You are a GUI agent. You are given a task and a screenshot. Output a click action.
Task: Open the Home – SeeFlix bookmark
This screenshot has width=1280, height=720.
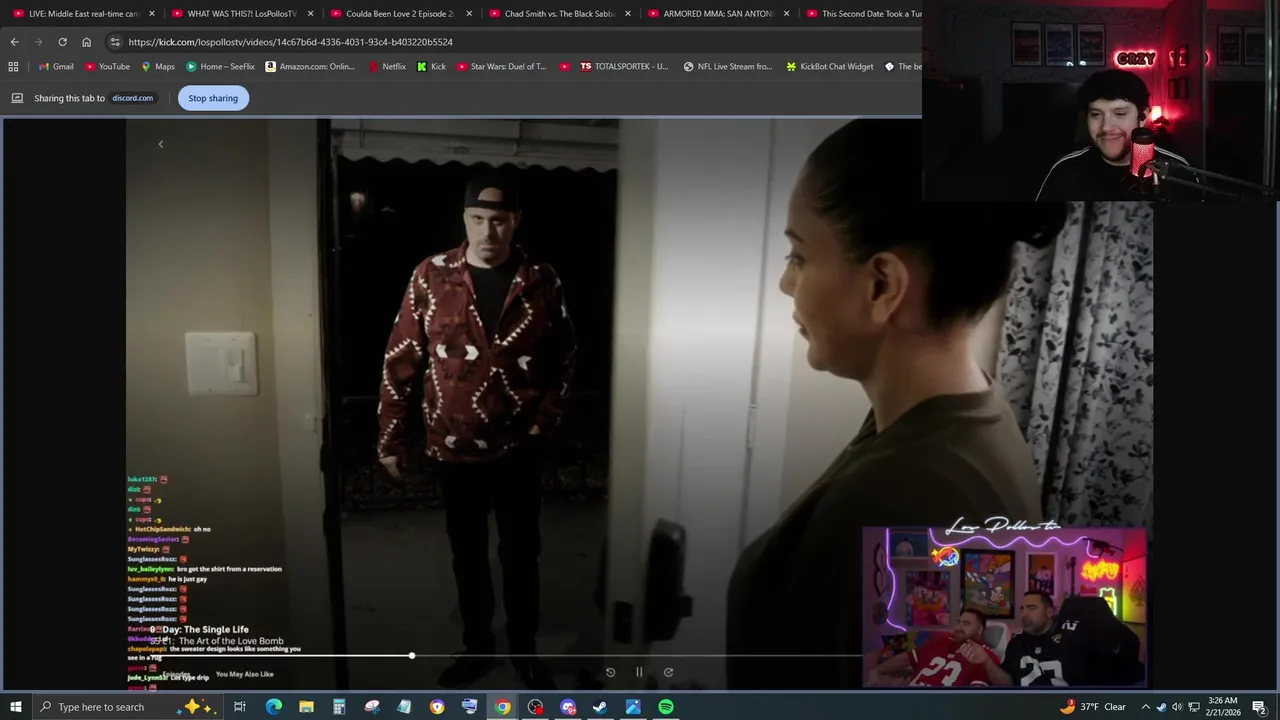click(x=220, y=67)
